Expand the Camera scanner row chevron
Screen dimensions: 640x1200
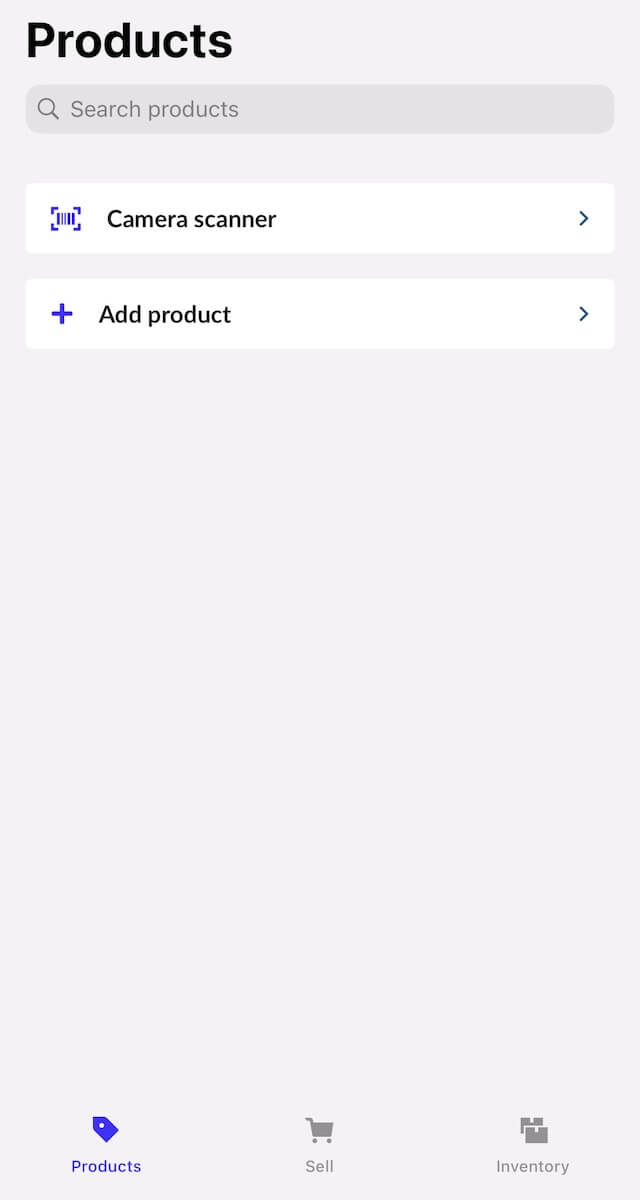[x=583, y=218]
